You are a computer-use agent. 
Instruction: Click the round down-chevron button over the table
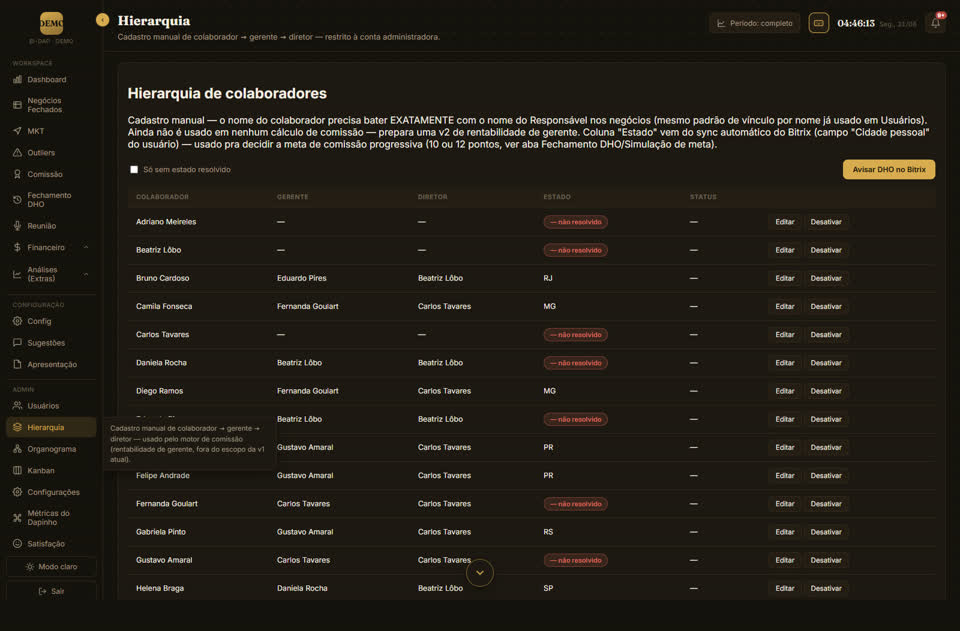pos(480,573)
